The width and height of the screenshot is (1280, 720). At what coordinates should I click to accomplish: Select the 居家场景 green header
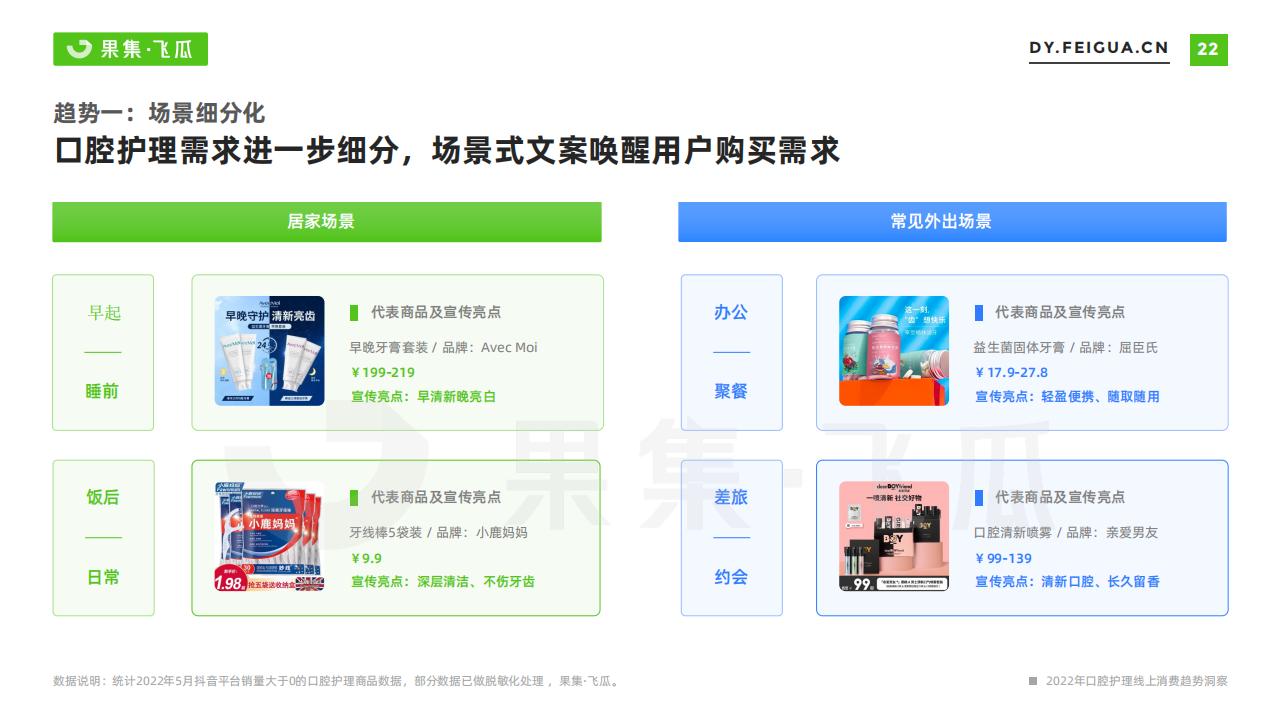click(x=327, y=222)
